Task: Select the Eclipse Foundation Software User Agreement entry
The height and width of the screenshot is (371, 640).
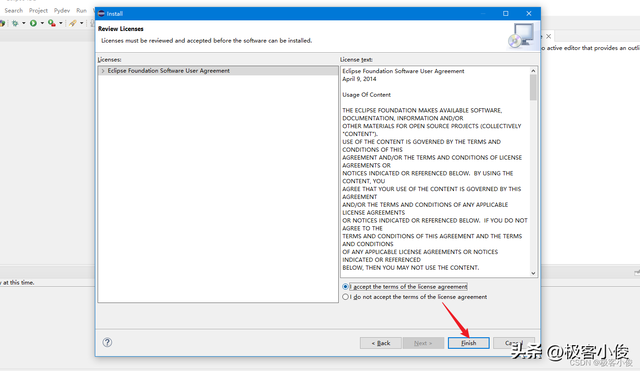Action: click(218, 71)
